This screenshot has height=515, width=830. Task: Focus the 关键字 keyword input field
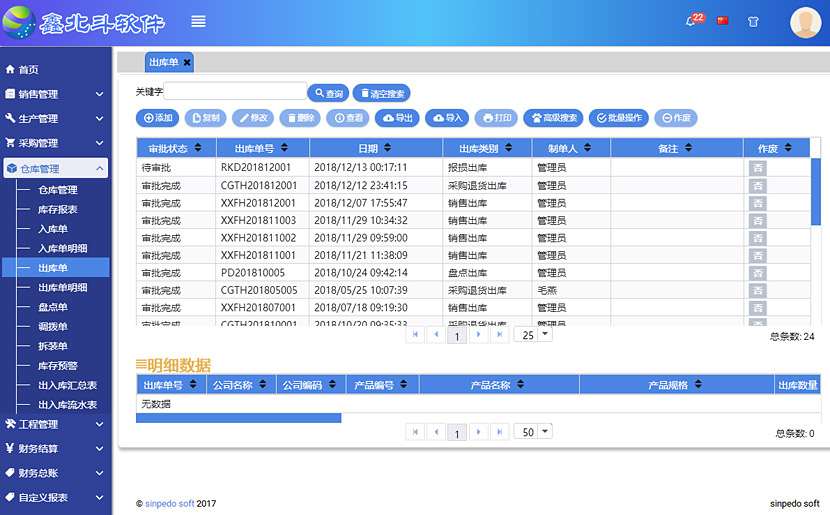click(235, 91)
